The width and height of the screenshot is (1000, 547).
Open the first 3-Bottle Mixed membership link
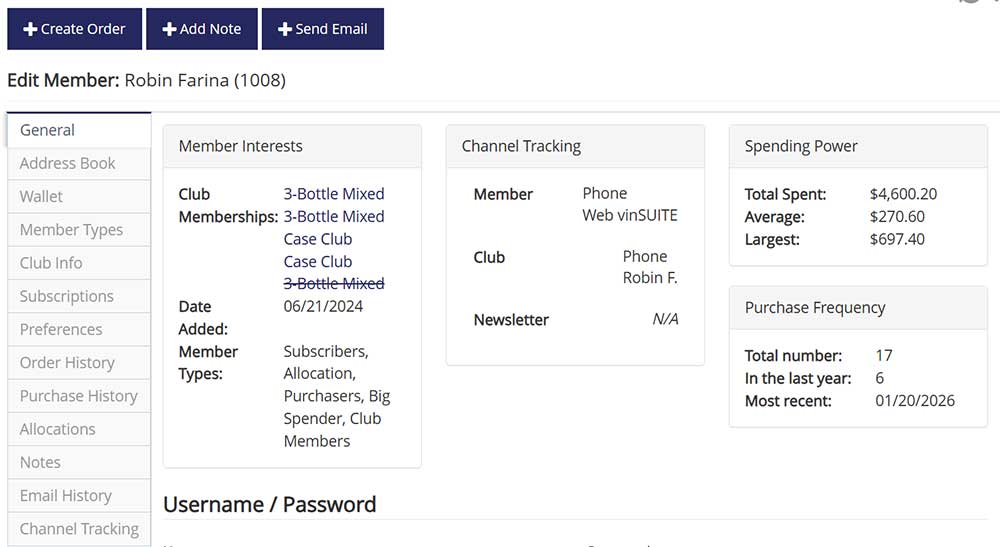334,194
